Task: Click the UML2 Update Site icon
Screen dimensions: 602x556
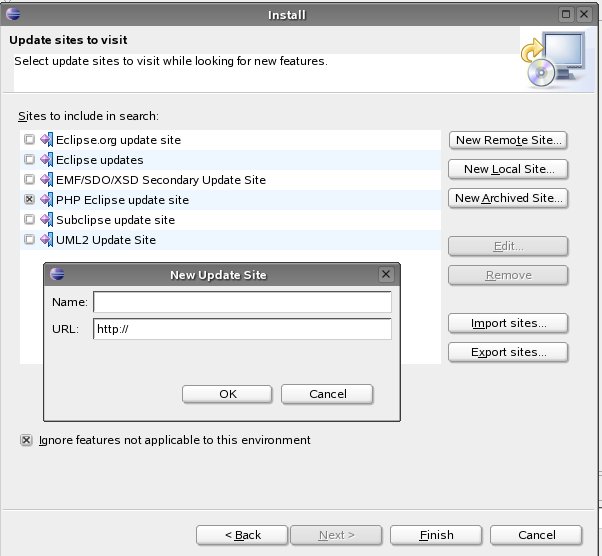Action: coord(46,240)
